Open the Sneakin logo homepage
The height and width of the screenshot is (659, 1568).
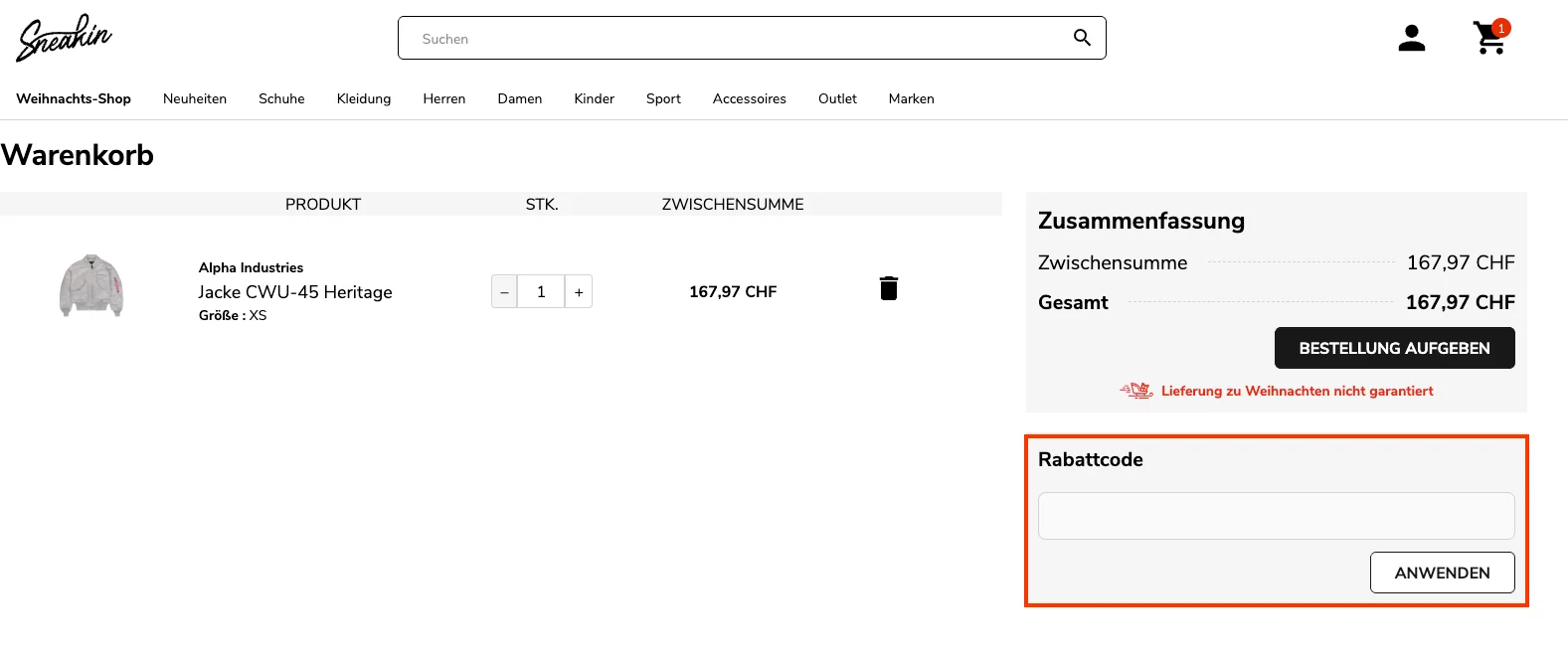coord(64,38)
